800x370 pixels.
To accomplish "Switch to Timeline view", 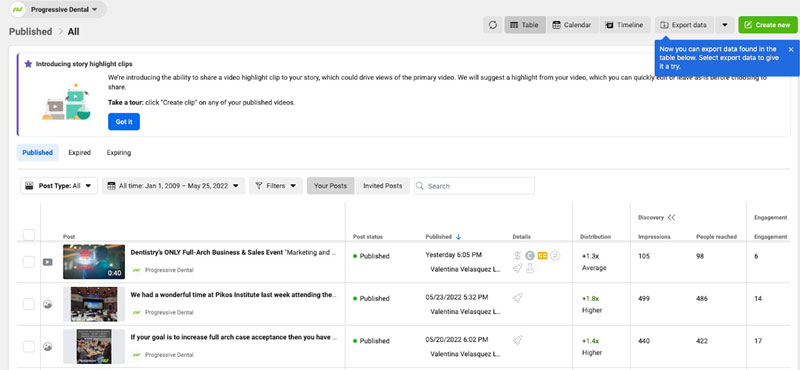I will [x=624, y=25].
